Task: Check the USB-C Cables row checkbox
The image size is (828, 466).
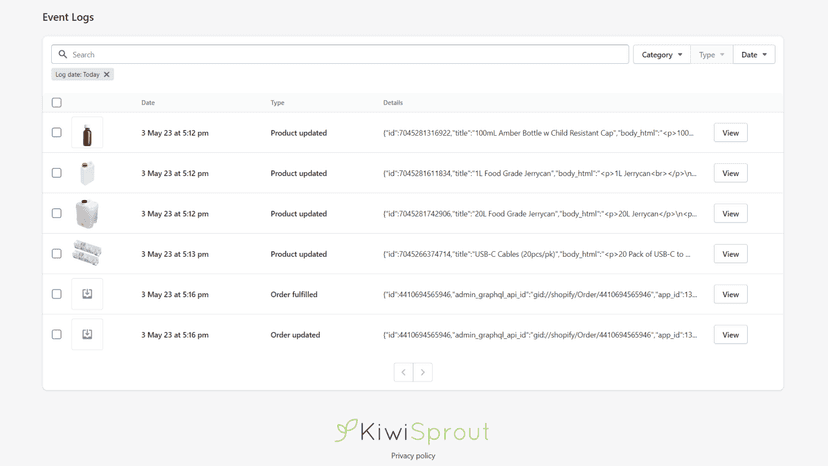Action: [57, 254]
